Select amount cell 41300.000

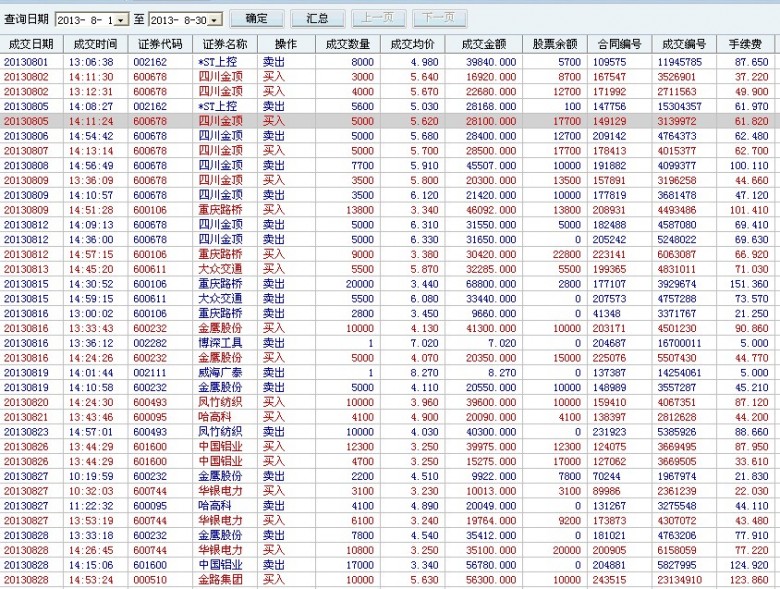tap(491, 329)
